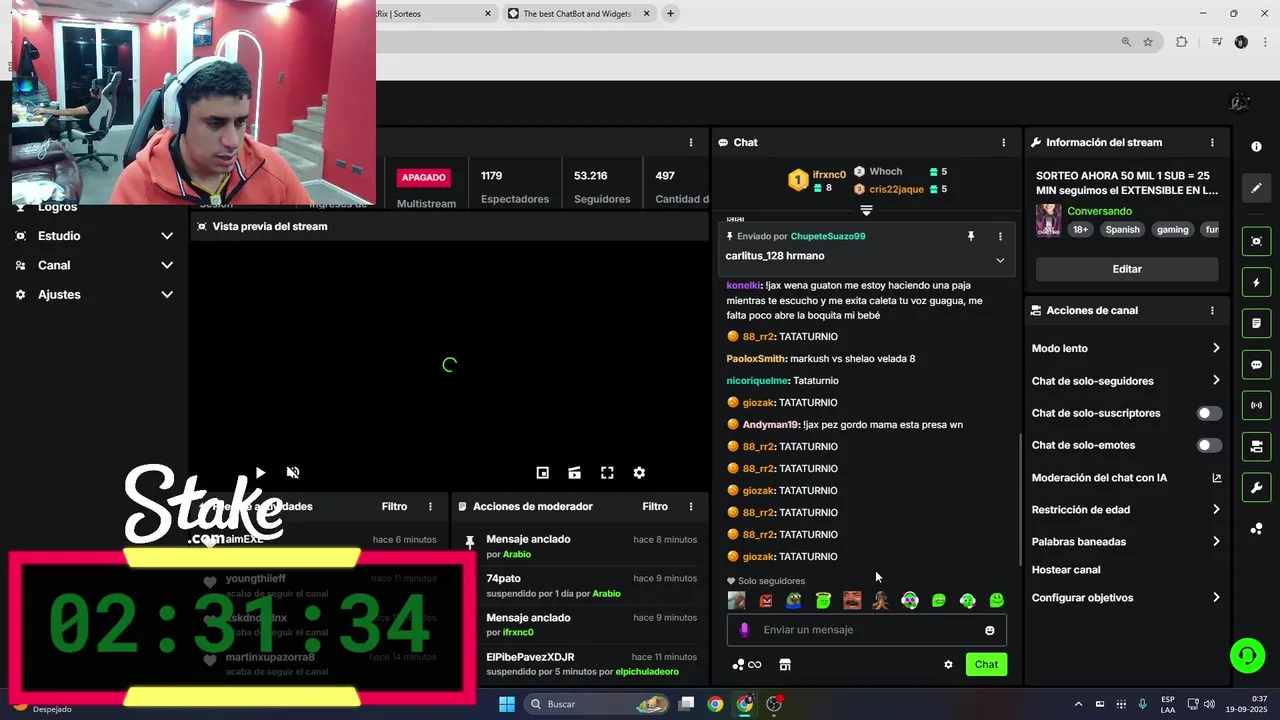The width and height of the screenshot is (1280, 720).
Task: Click Hostear canal
Action: pos(1066,570)
